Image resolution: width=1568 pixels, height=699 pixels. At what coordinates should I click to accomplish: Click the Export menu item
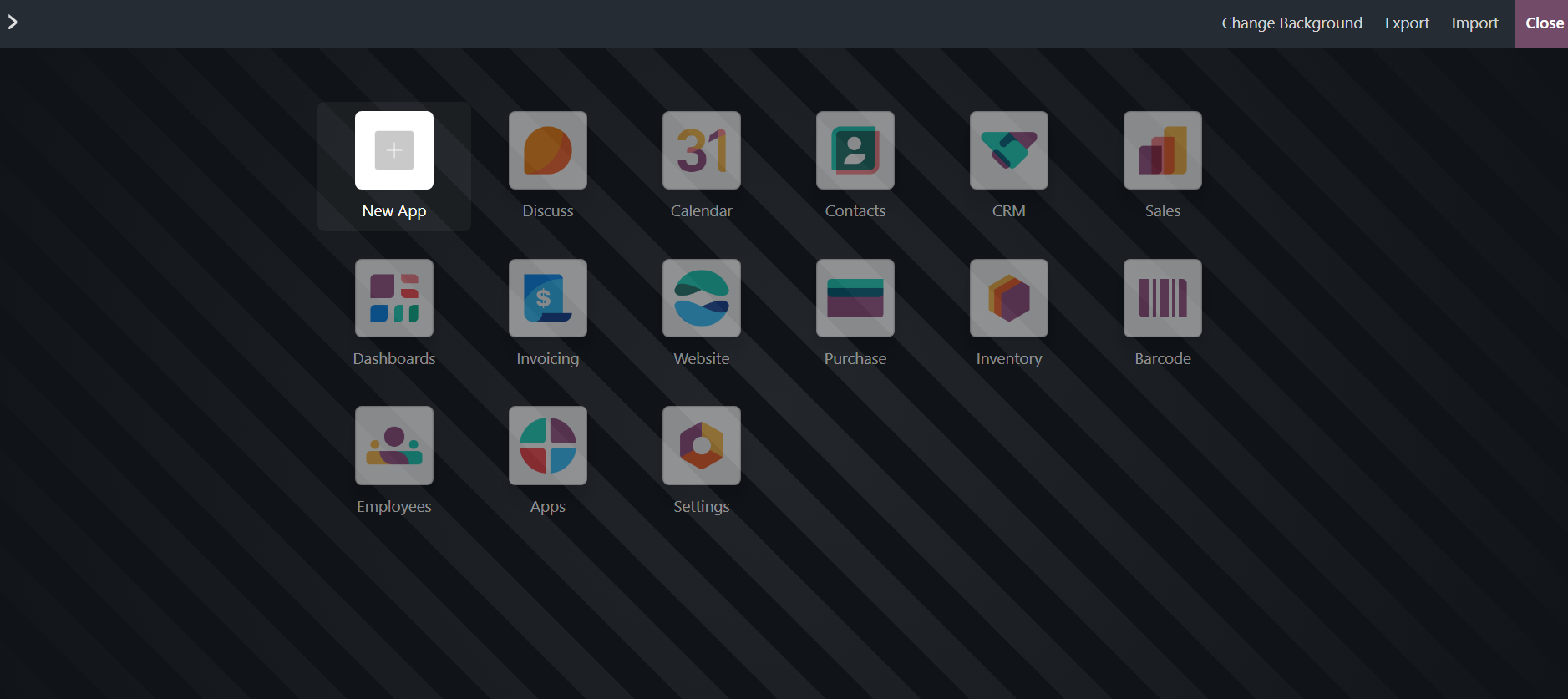[x=1407, y=23]
